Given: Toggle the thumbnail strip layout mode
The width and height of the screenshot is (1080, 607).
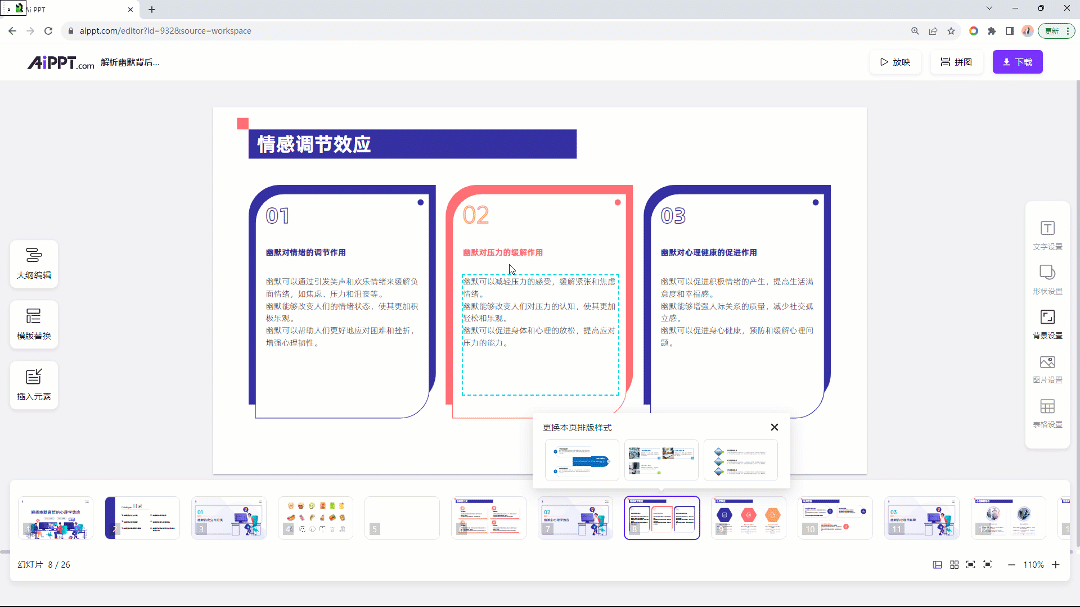Looking at the screenshot, I should (937, 564).
